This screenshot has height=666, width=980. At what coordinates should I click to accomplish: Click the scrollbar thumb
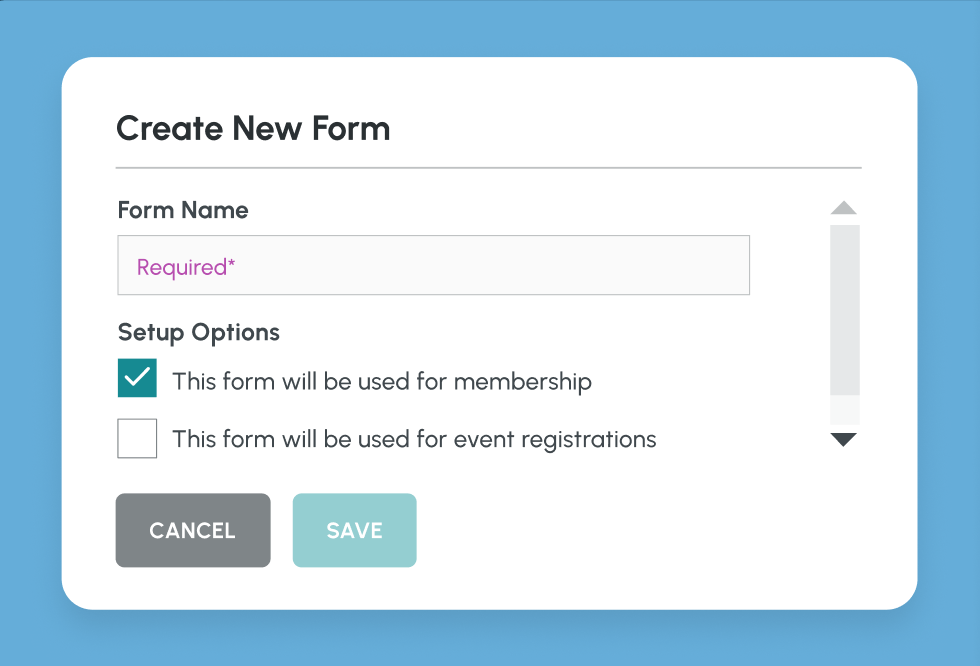click(843, 310)
